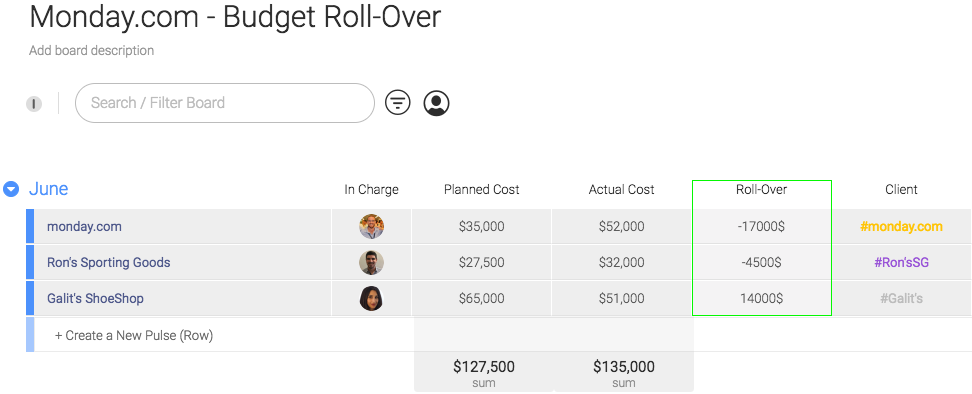Open Galit's ShoeShop person avatar
The height and width of the screenshot is (394, 972).
click(x=371, y=299)
